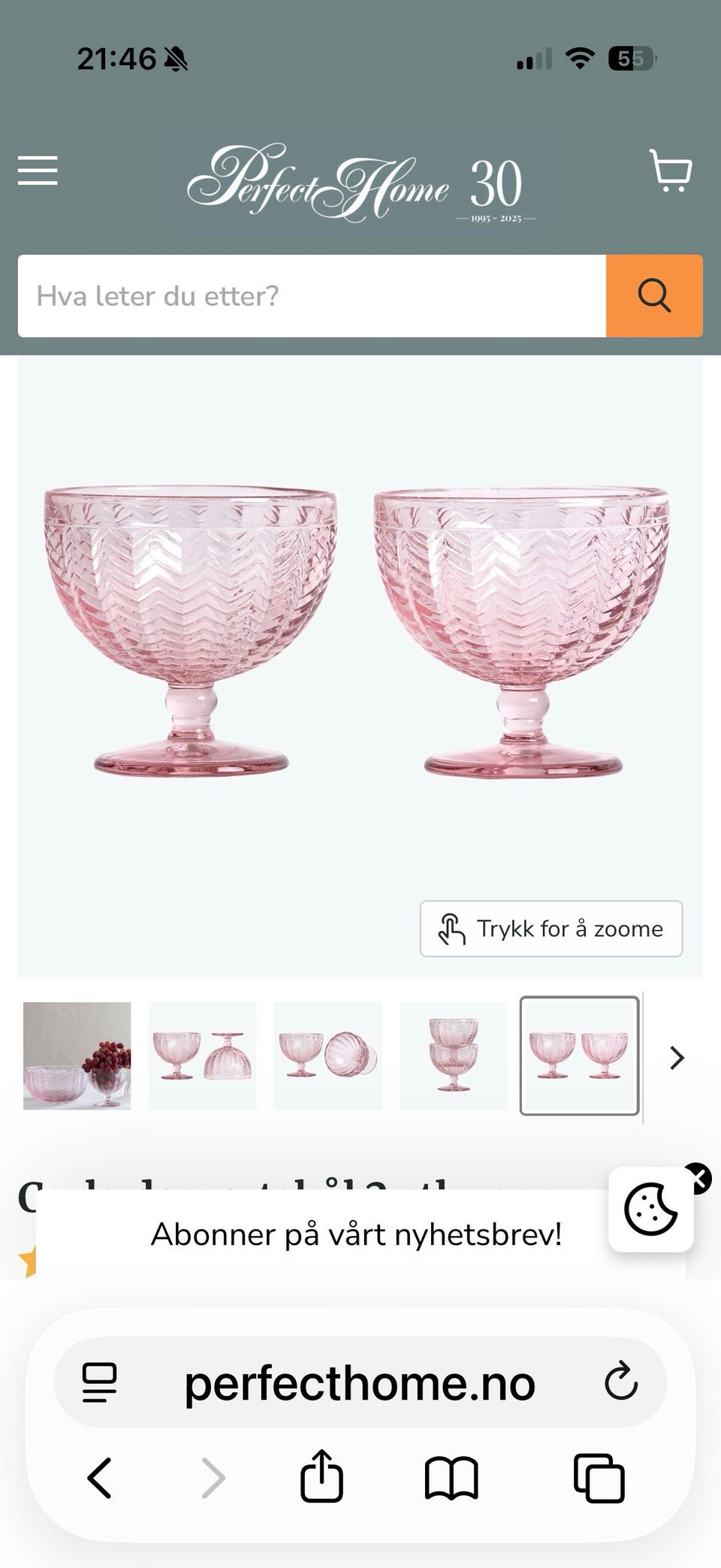Select the highlighted two-bowls thumbnail
Image resolution: width=721 pixels, height=1568 pixels.
pyautogui.click(x=579, y=1056)
